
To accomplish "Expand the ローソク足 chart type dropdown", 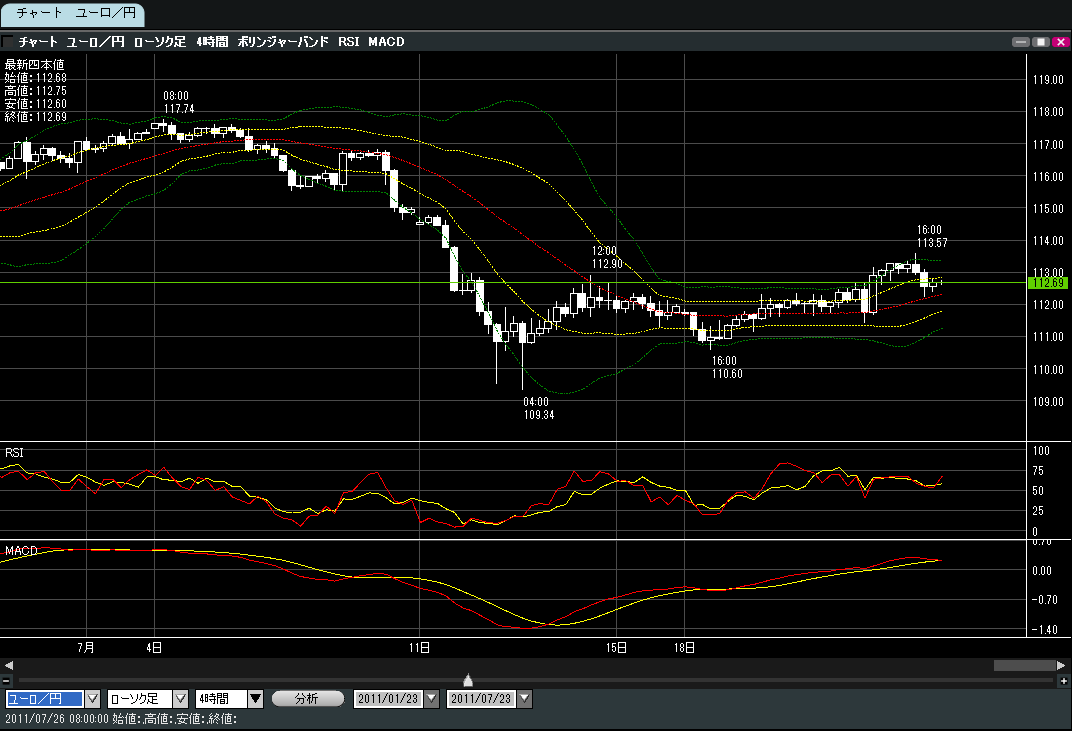I will pos(181,698).
